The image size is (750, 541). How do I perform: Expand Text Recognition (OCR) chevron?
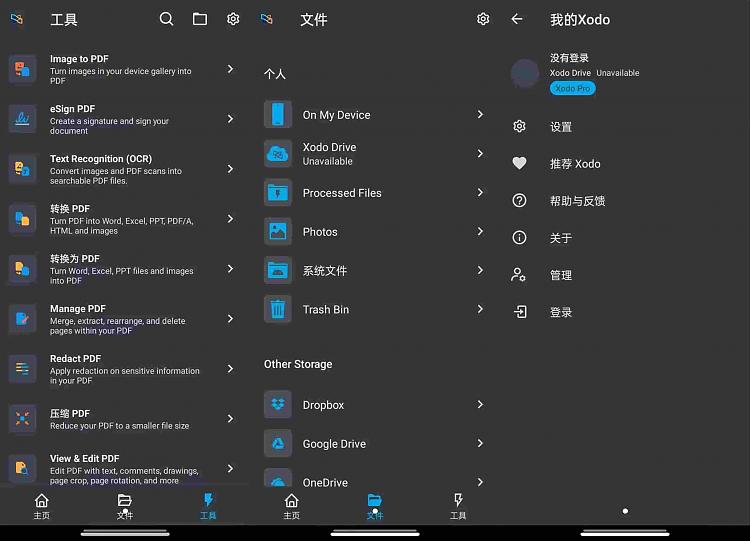231,169
